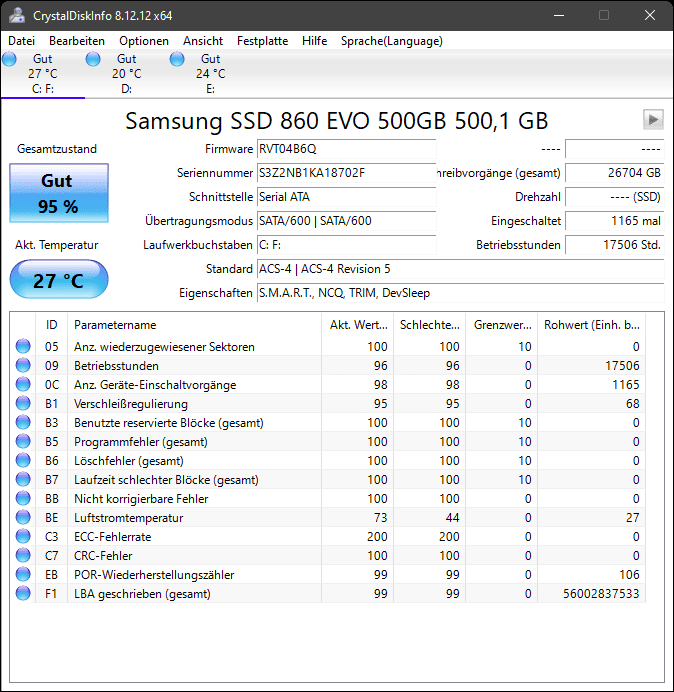Click the CrystalDiskInfo app icon in title bar
The image size is (674, 692).
point(17,15)
